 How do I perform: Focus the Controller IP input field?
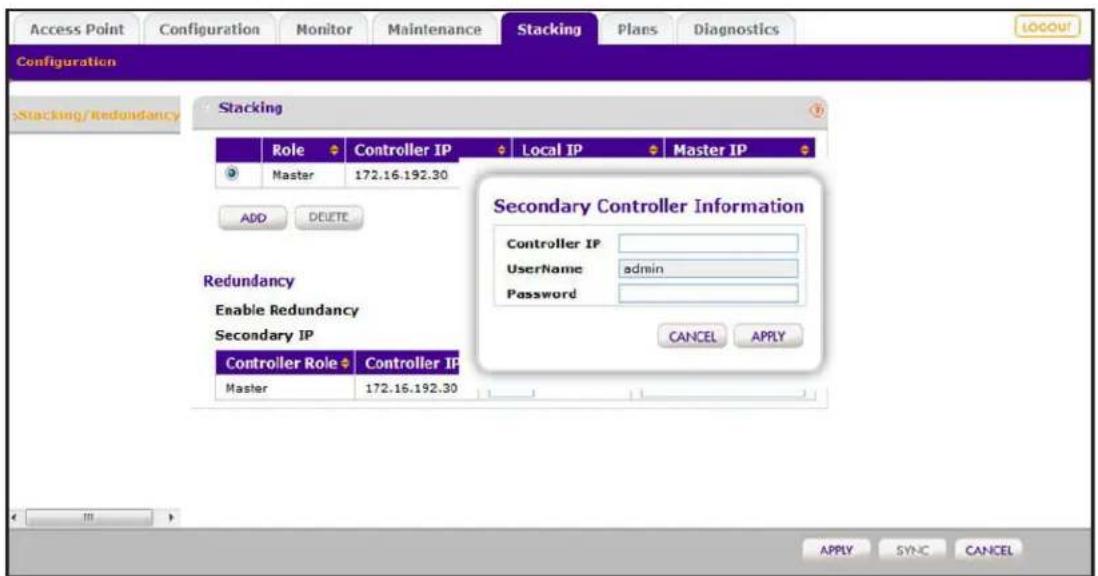pyautogui.click(x=708, y=244)
